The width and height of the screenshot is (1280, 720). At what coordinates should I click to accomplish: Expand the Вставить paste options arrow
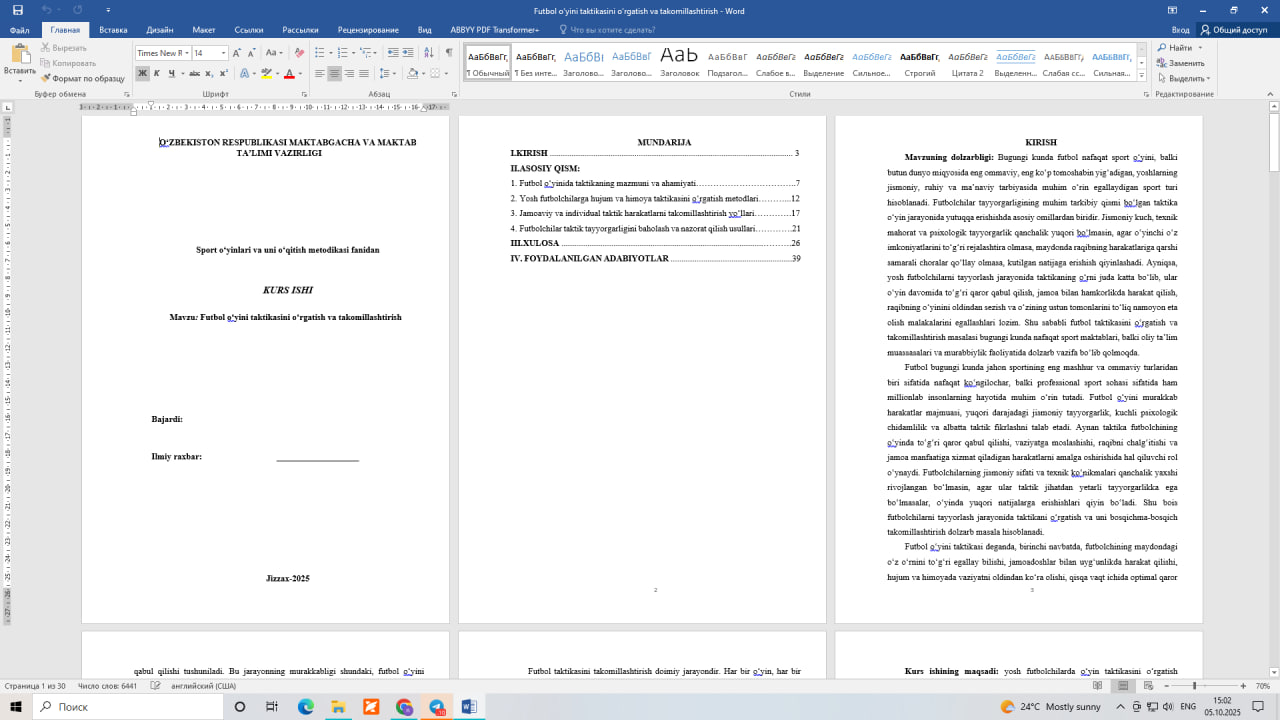tap(20, 80)
